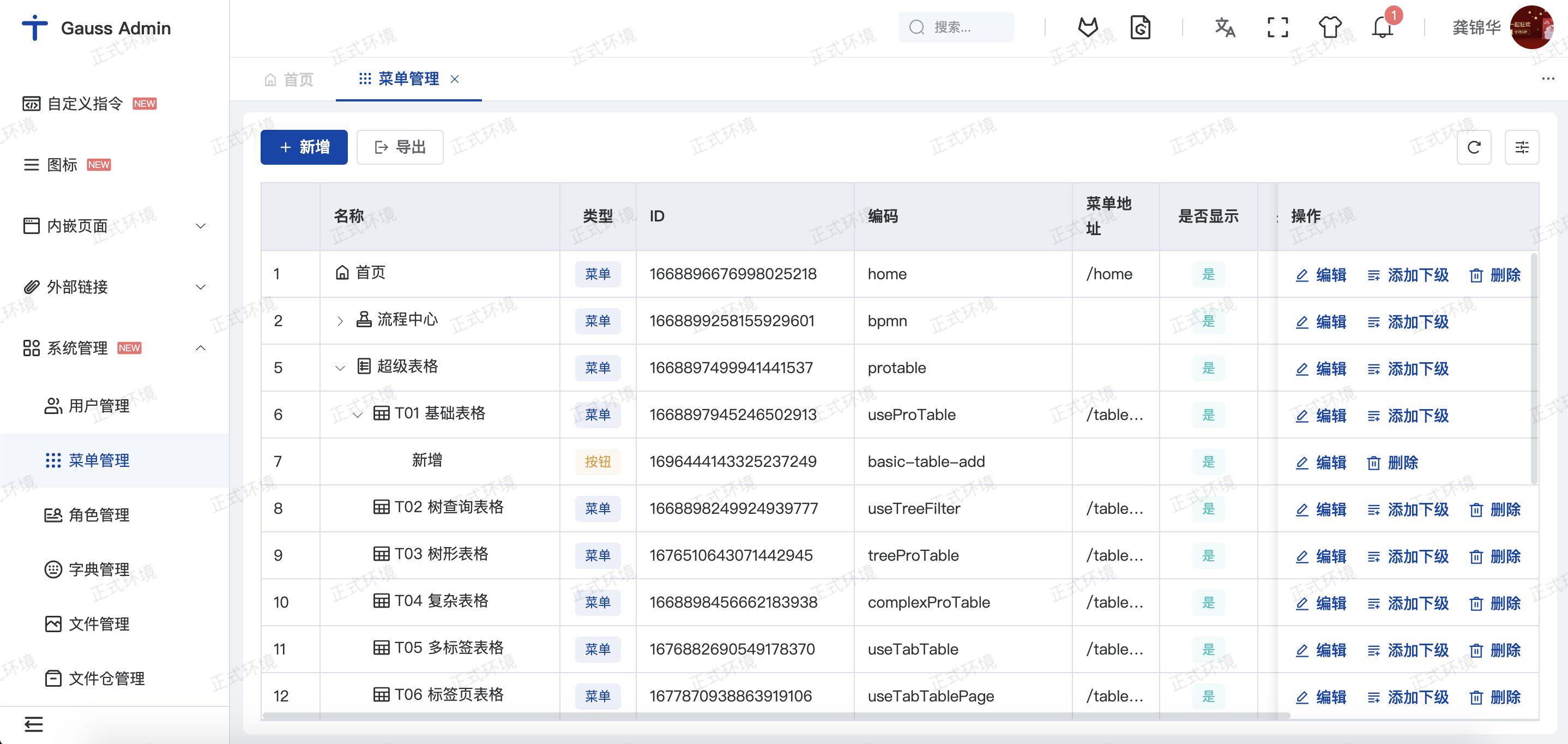Toggle 是否显示 for T01 基础表格

pyautogui.click(x=1208, y=415)
